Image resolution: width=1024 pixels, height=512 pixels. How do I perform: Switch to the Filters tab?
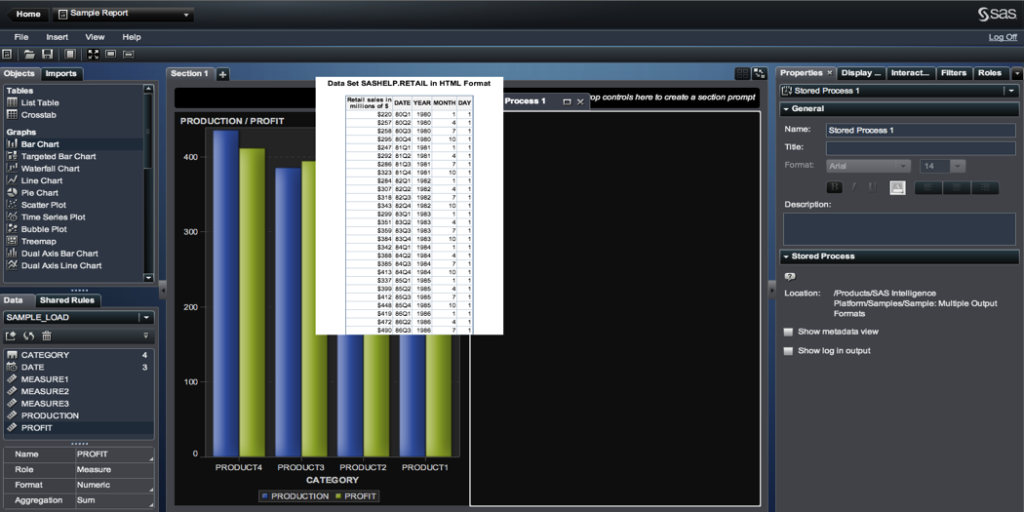click(953, 73)
